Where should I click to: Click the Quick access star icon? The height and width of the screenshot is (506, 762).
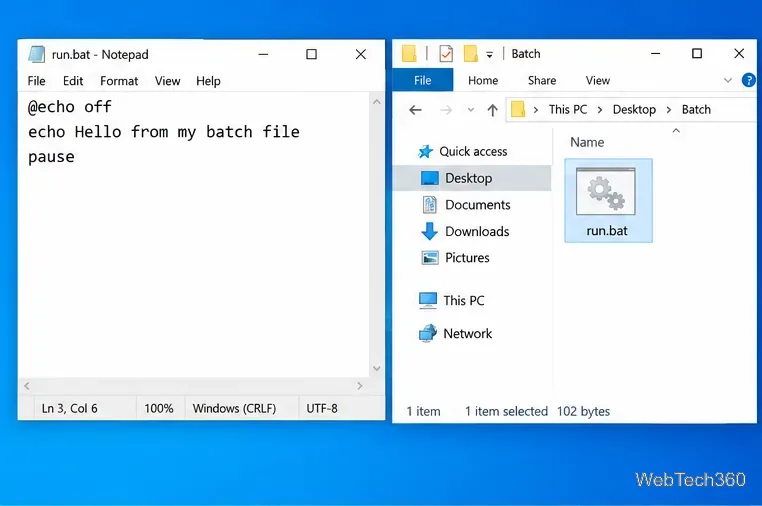[425, 152]
